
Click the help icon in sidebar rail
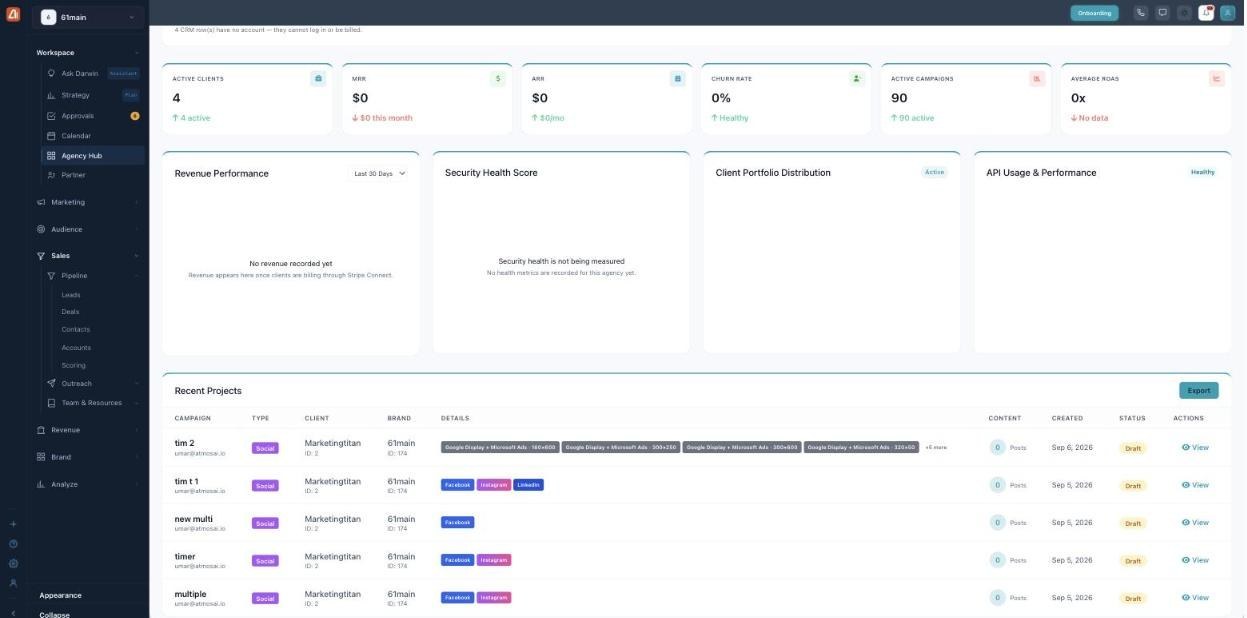click(x=13, y=544)
